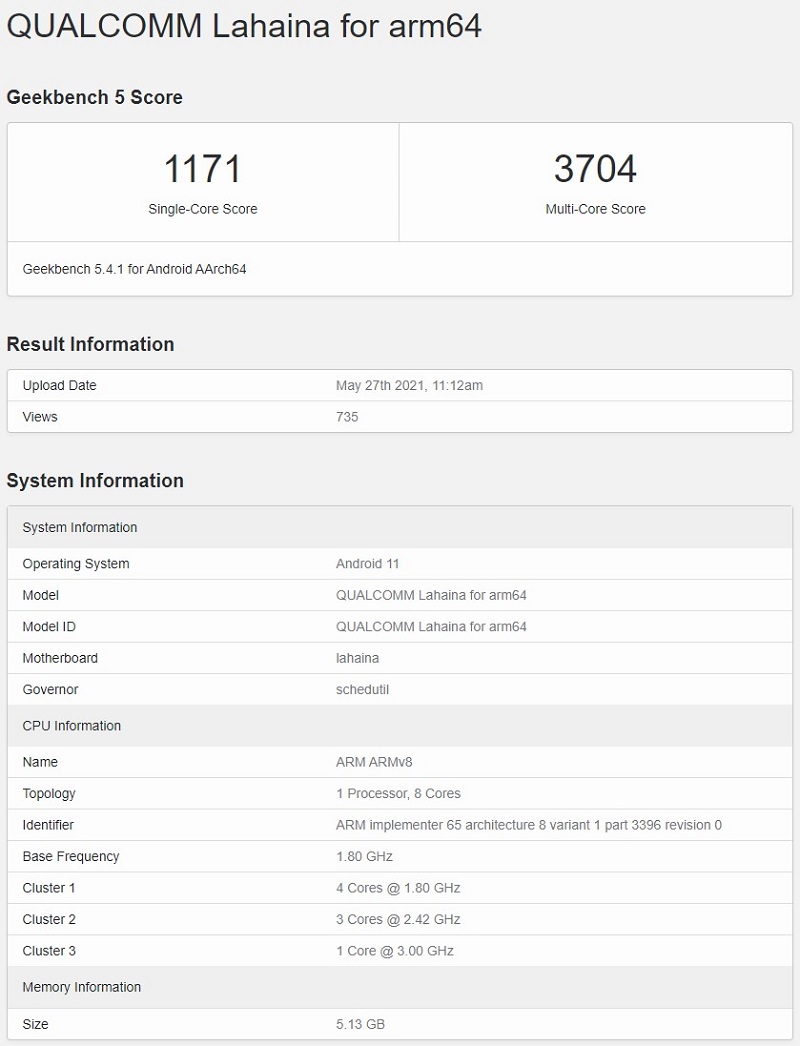800x1046 pixels.
Task: Click the 'CPU Information' table header row
Action: (x=400, y=726)
